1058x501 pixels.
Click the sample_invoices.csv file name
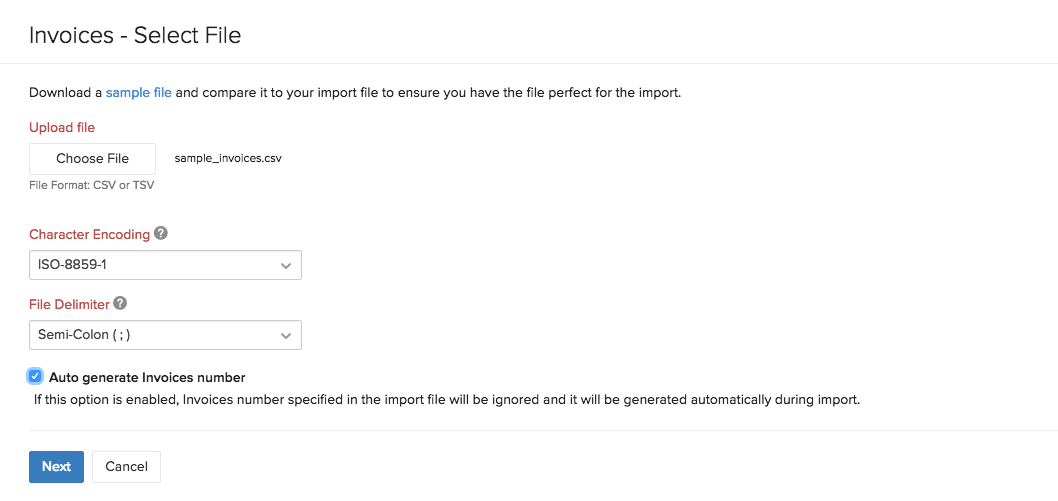(228, 158)
